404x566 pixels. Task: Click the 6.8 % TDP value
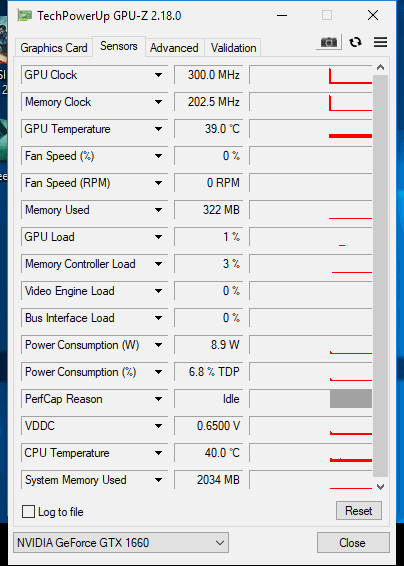[208, 372]
